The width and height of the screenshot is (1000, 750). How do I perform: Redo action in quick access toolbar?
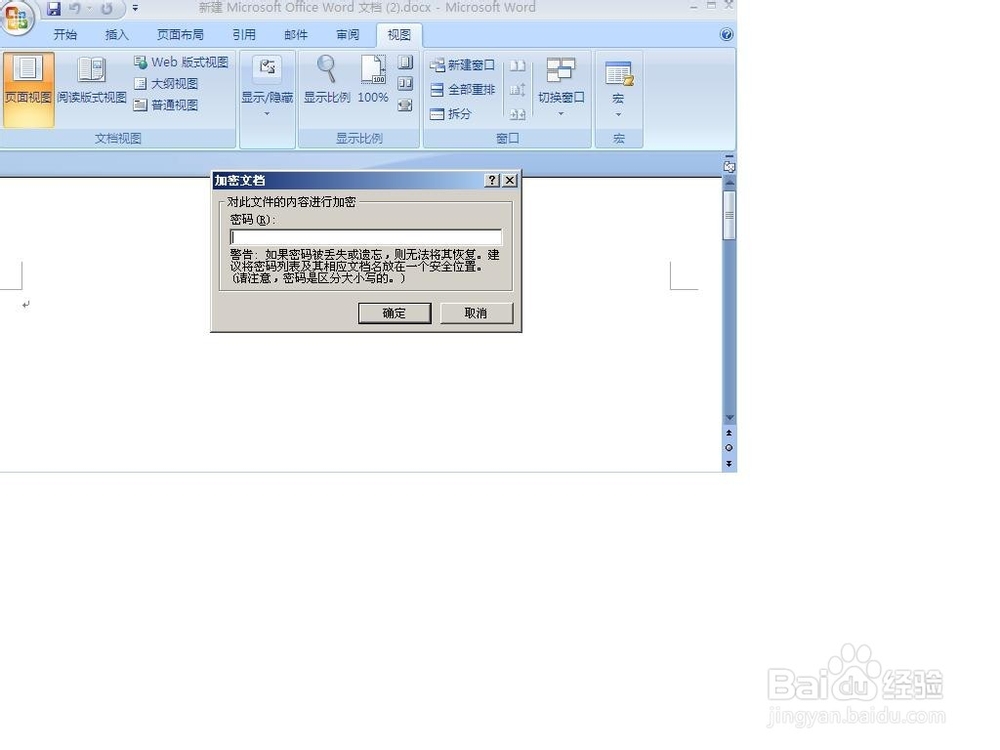[x=107, y=8]
